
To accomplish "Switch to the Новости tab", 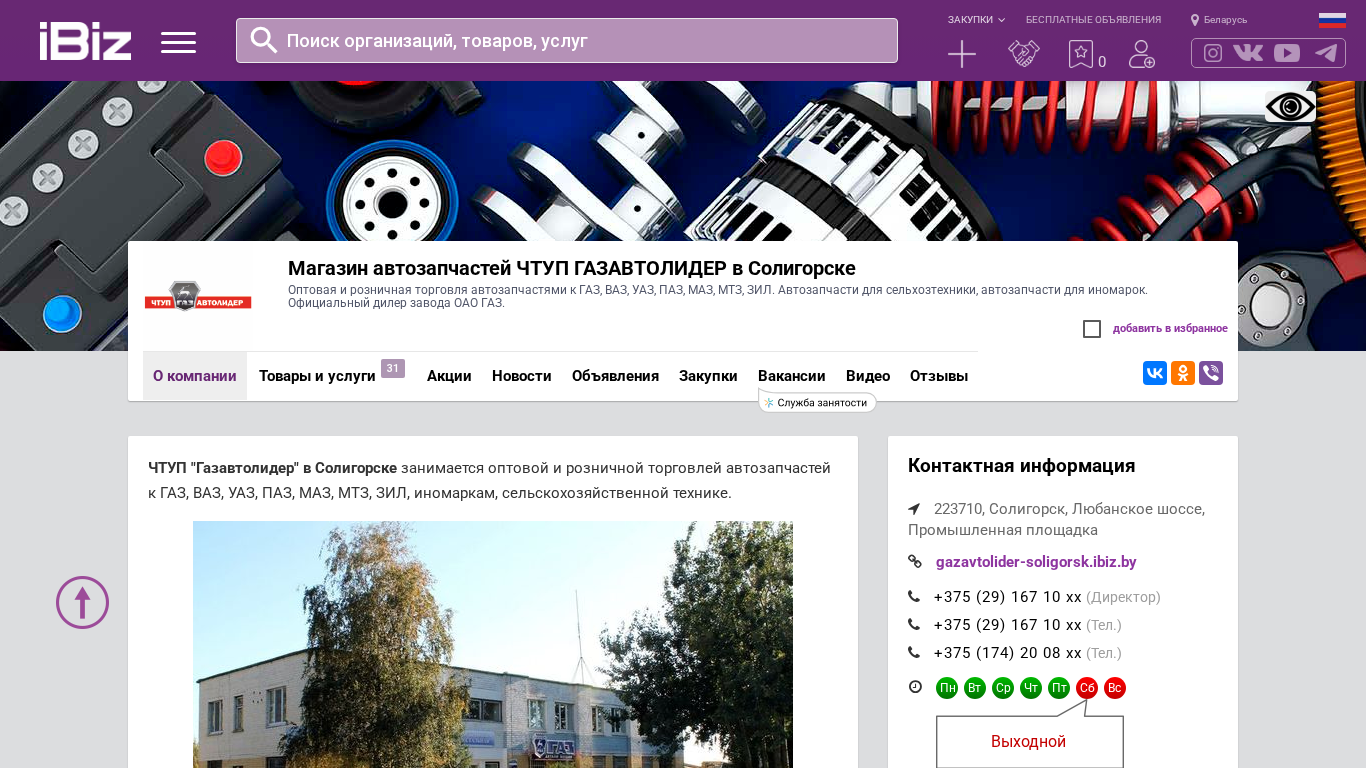I will [x=522, y=376].
